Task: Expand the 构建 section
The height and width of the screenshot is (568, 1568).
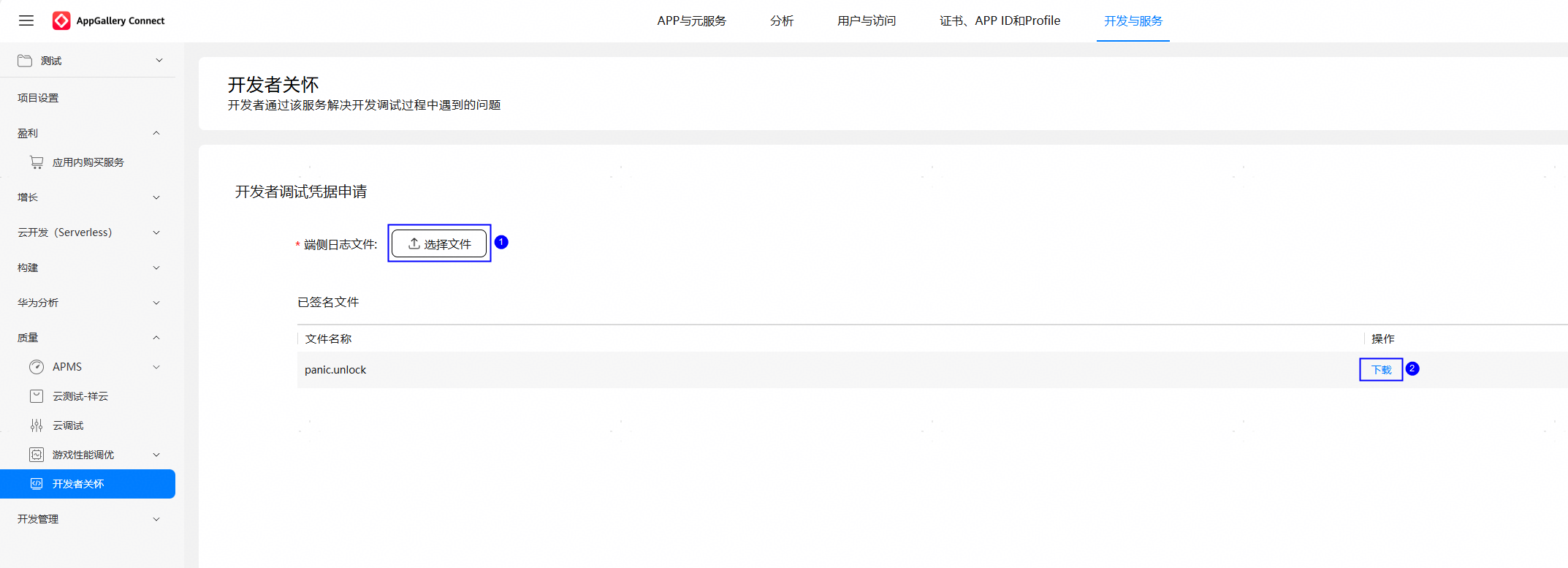Action: [x=156, y=268]
